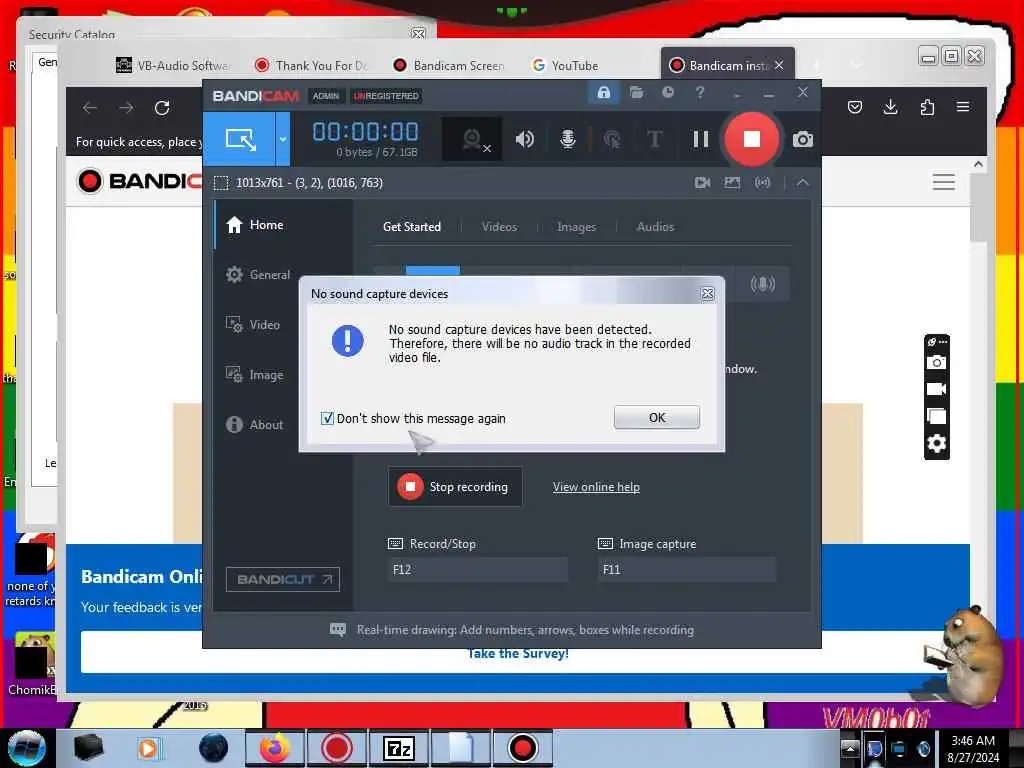Open the Windows Start menu orb
Viewport: 1024px width, 768px height.
coord(26,748)
